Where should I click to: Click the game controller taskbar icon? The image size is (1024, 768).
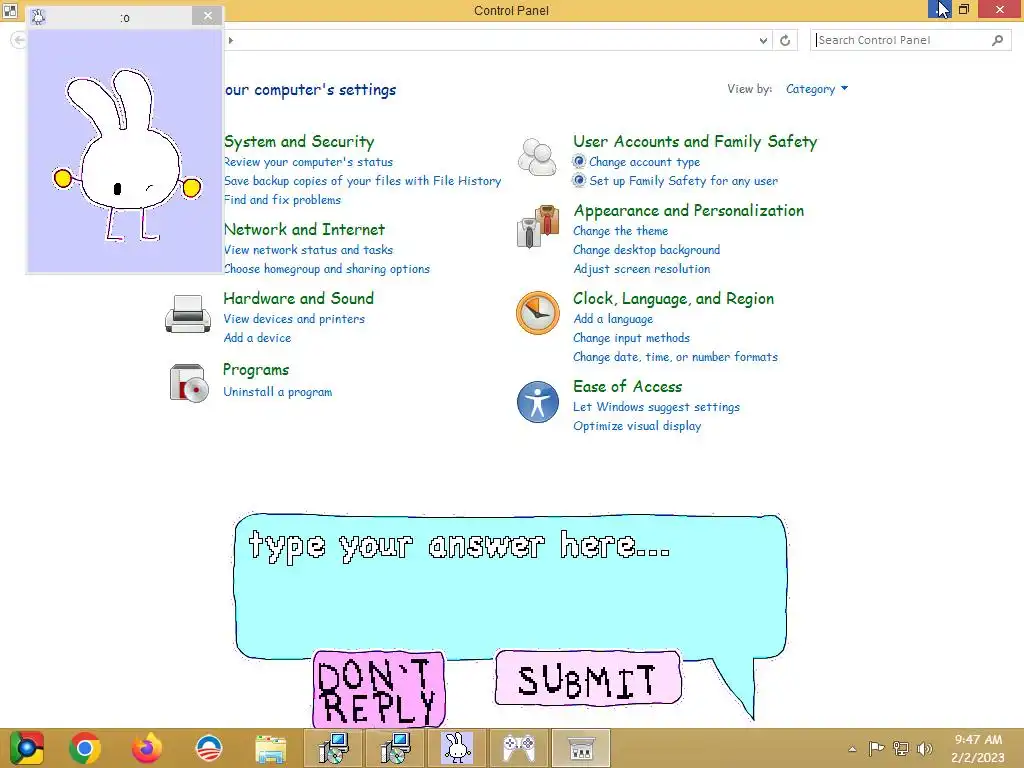coord(519,748)
